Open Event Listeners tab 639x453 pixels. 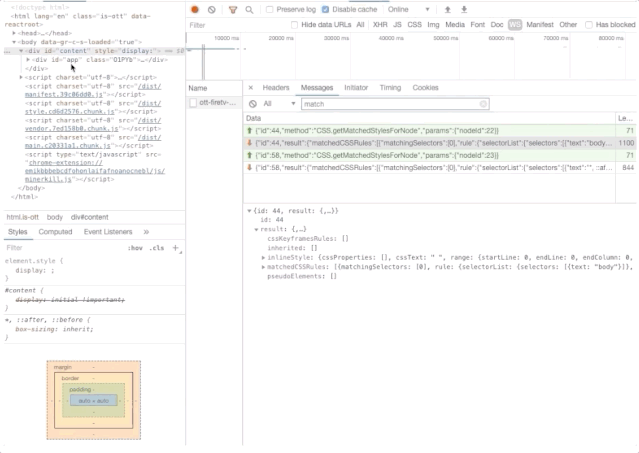108,232
